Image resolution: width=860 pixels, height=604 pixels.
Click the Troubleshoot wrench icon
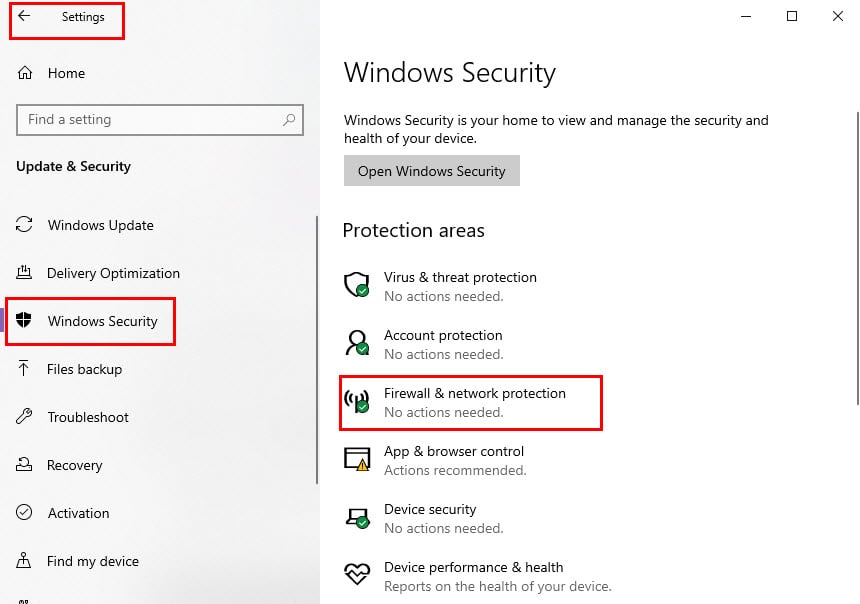pos(24,416)
